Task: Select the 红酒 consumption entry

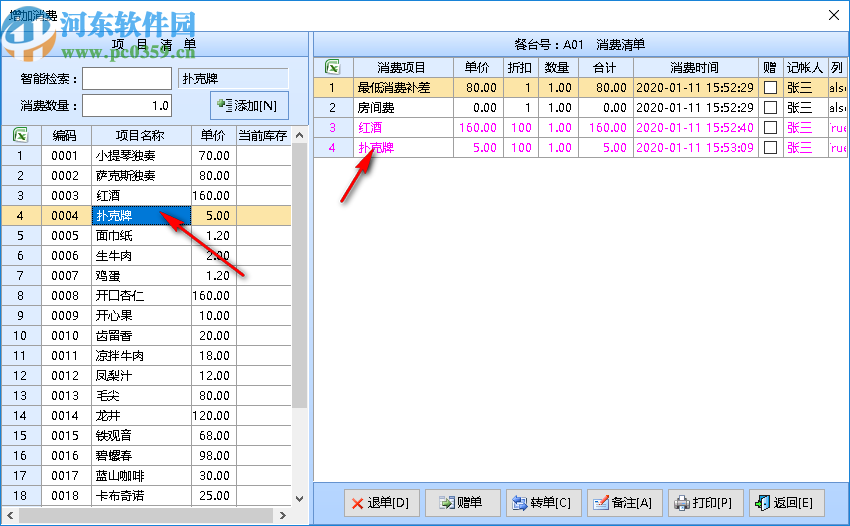Action: [580, 128]
